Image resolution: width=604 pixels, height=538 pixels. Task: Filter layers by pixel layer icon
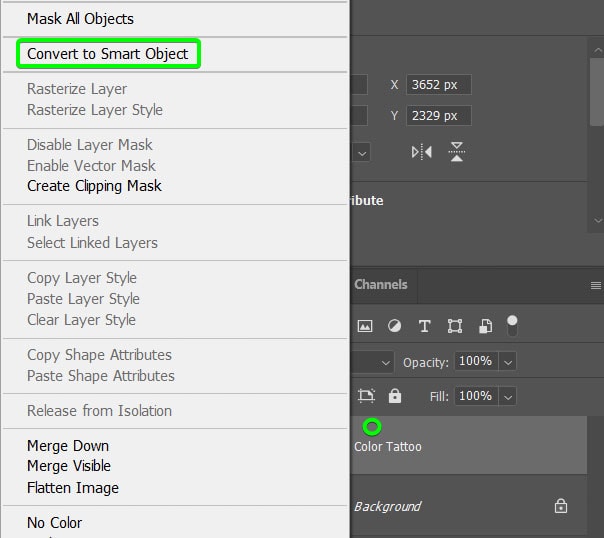(x=365, y=326)
